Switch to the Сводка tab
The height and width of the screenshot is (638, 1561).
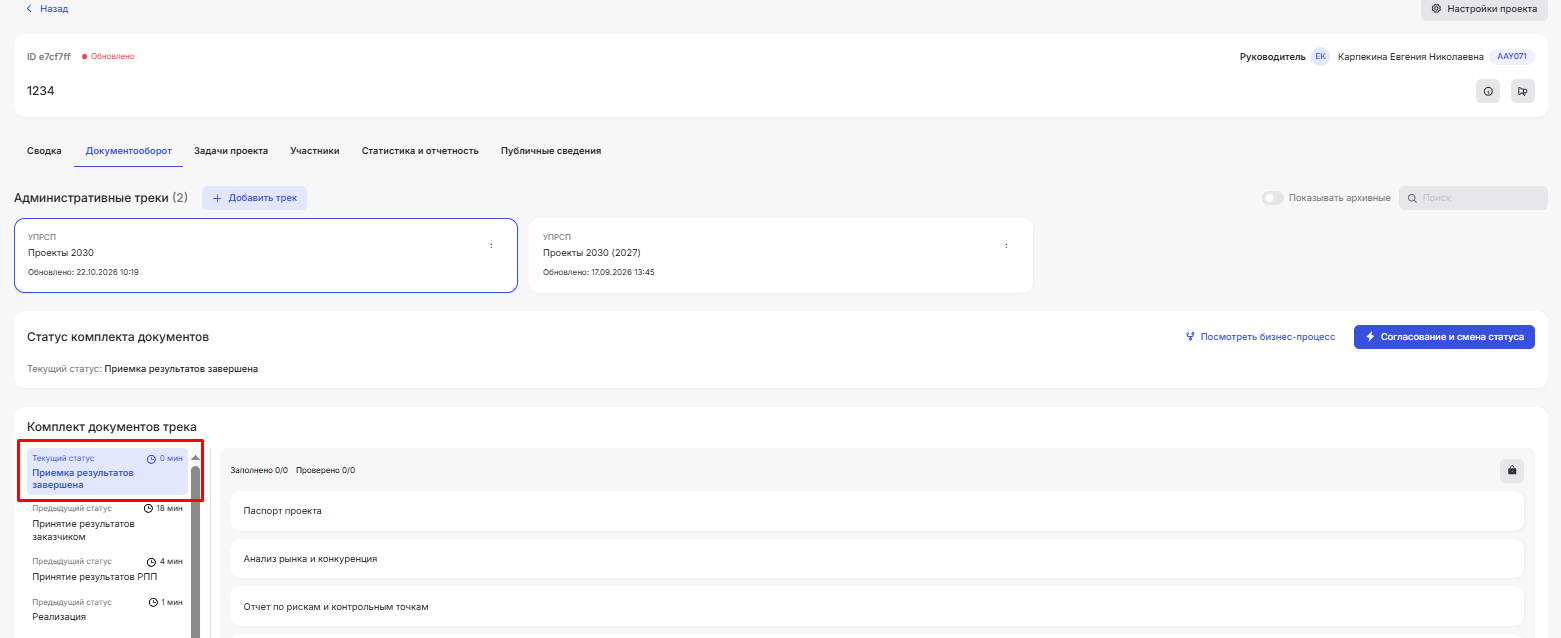(x=45, y=151)
